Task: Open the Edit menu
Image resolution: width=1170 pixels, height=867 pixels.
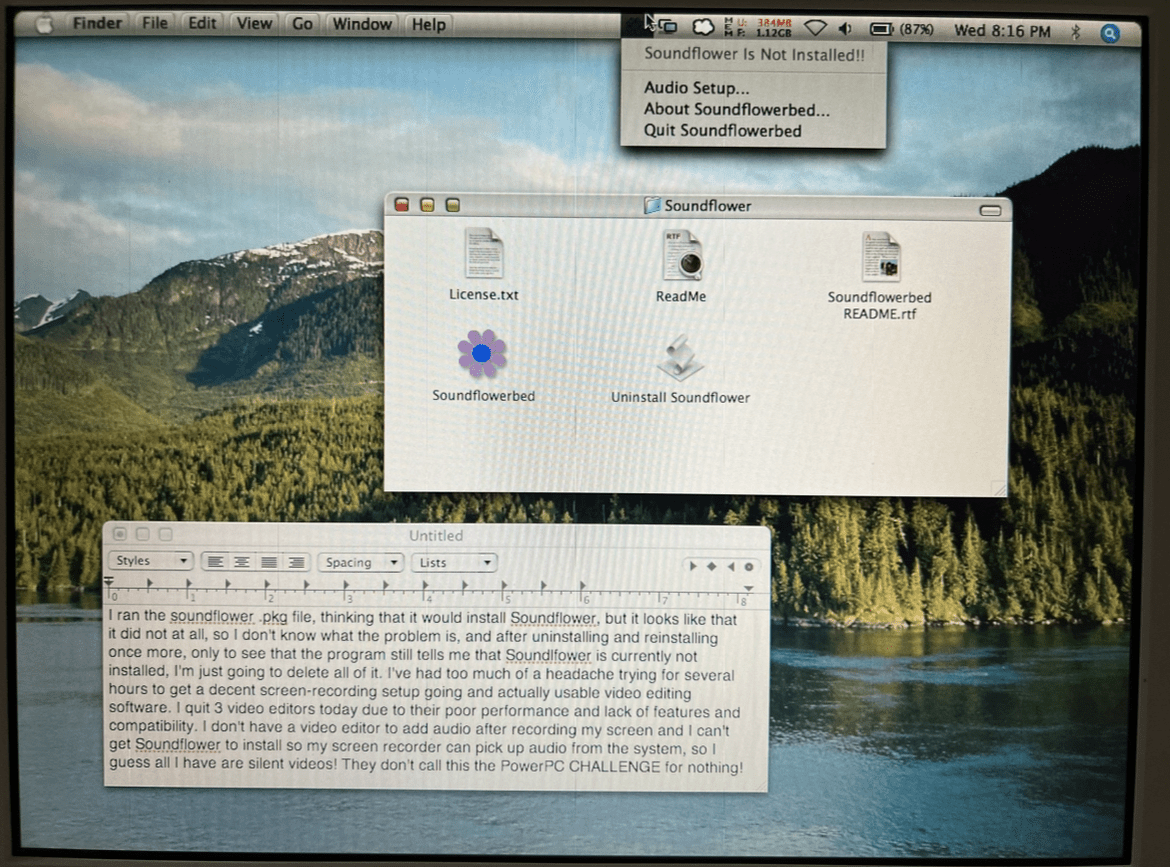Action: 201,23
